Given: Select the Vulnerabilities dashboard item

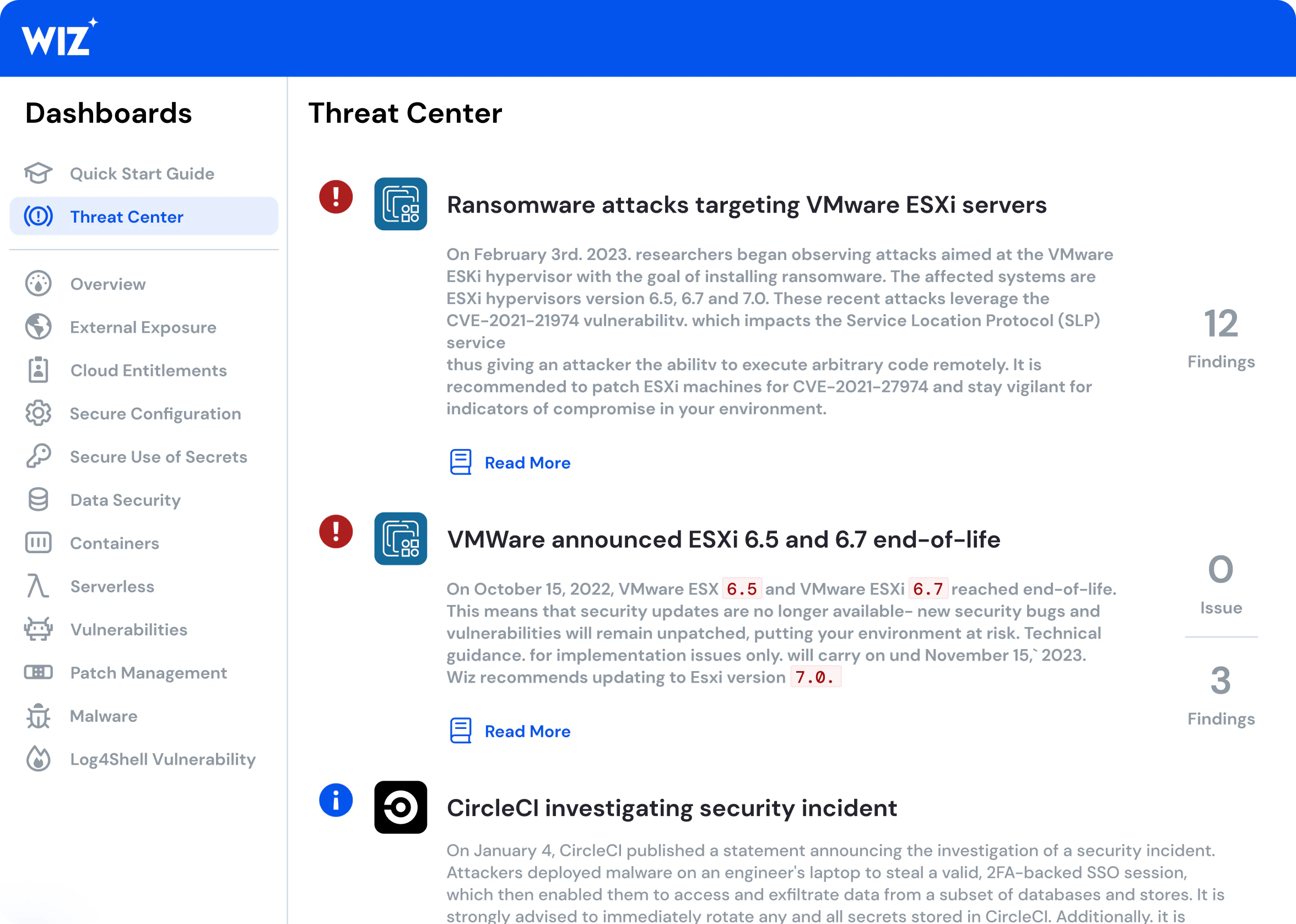Looking at the screenshot, I should pos(128,629).
